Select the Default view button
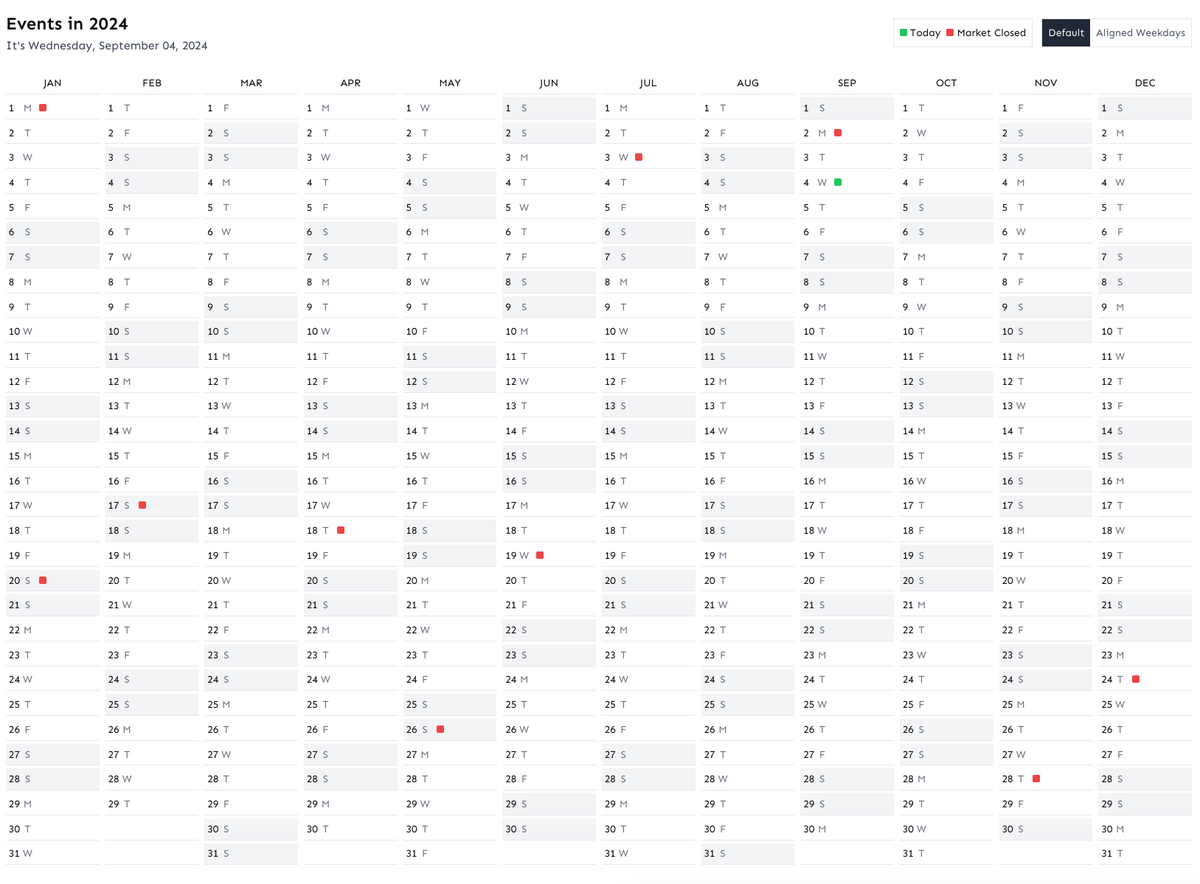 coord(1066,33)
